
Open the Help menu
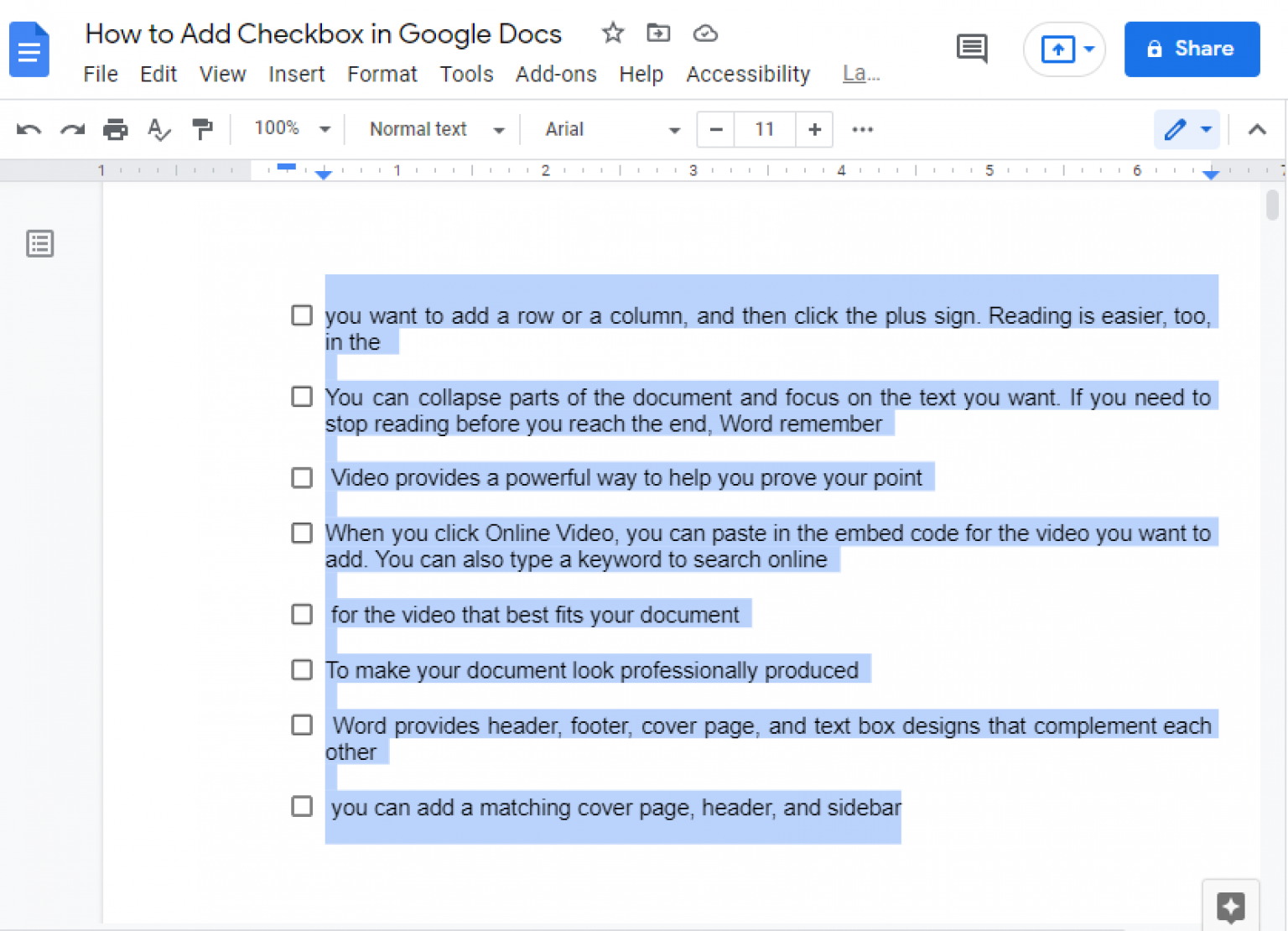click(641, 75)
